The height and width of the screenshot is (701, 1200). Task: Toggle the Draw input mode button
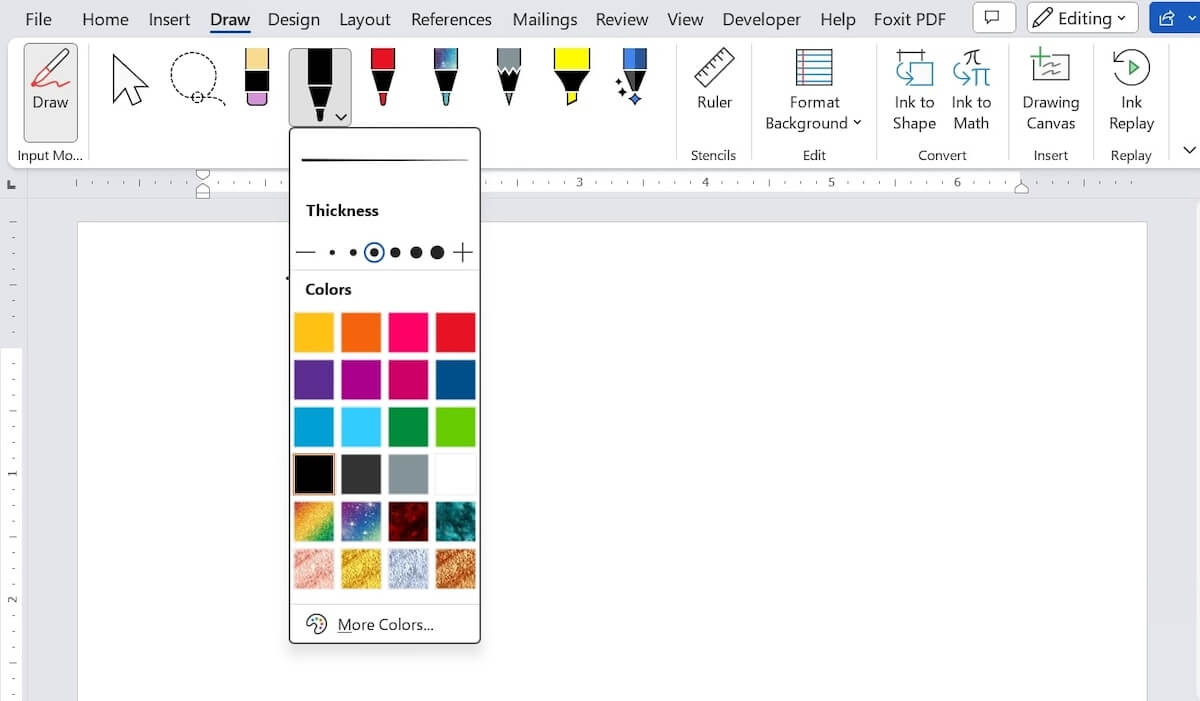tap(50, 92)
